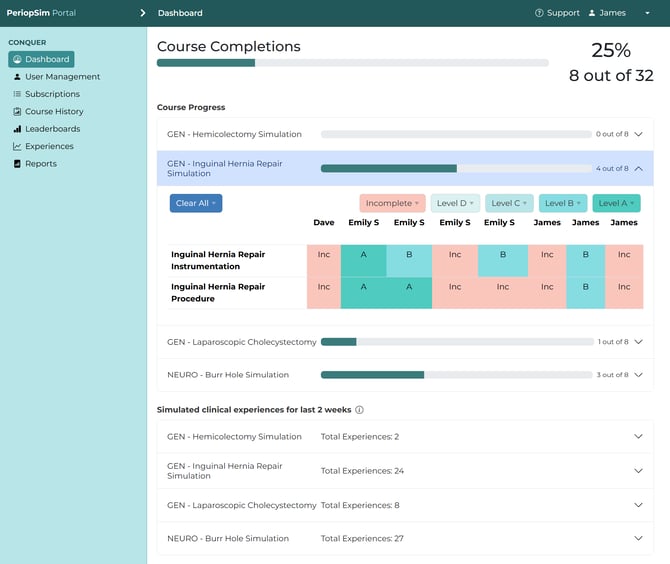Toggle the Level A filter
This screenshot has width=670, height=564.
[616, 203]
